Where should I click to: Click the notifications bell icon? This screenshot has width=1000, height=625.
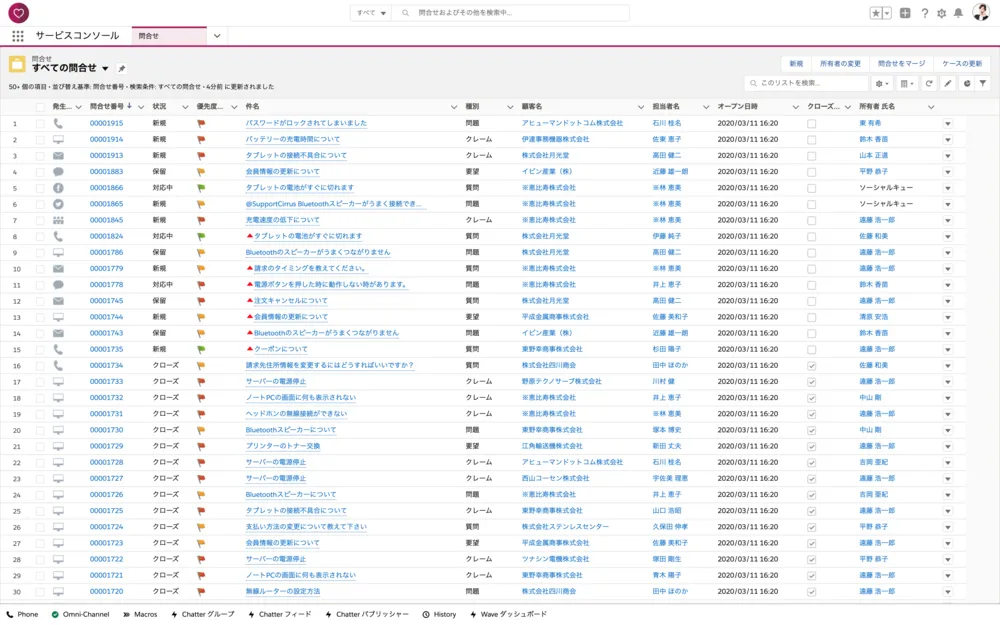pyautogui.click(x=958, y=13)
